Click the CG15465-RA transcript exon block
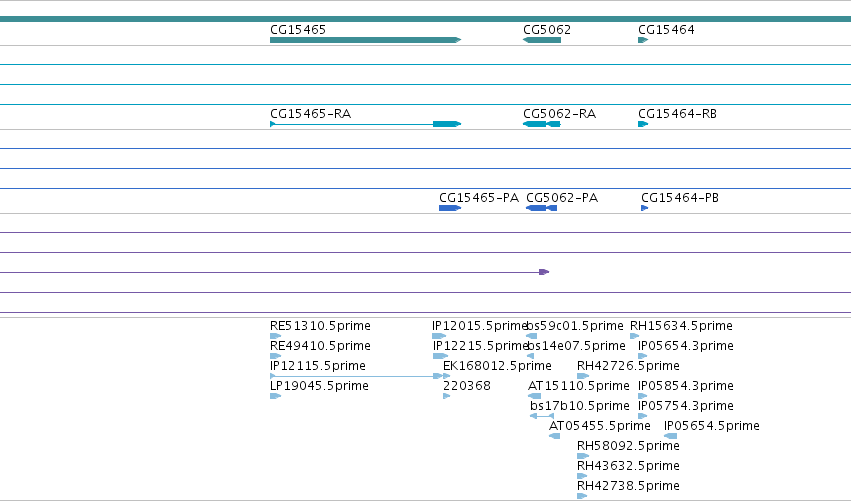Screen dimensions: 851x501 coord(447,124)
